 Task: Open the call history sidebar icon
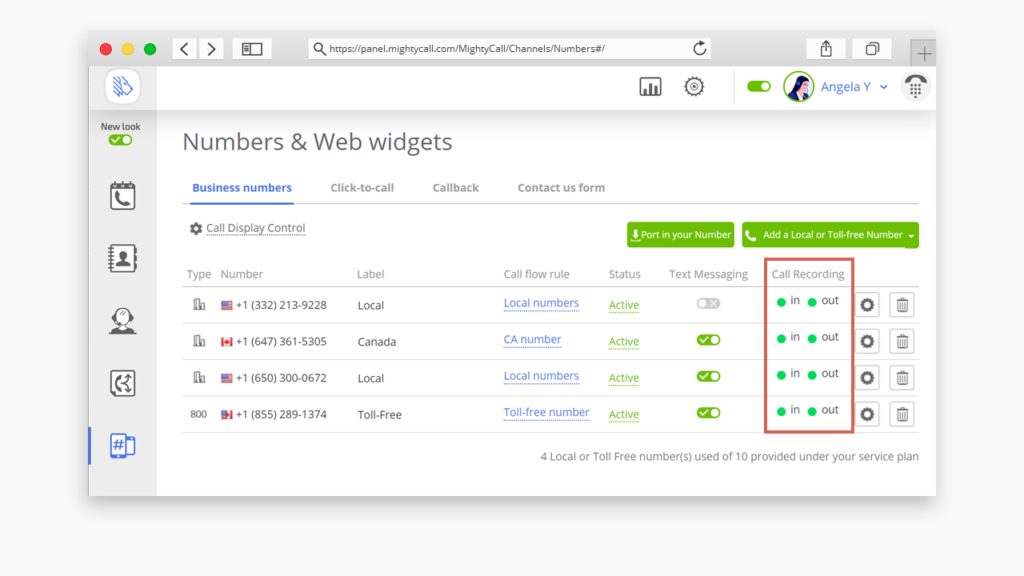122,196
